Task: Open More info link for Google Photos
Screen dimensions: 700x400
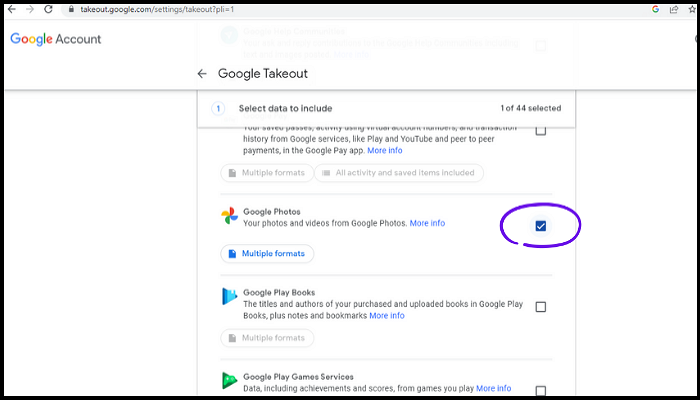Action: (x=427, y=223)
